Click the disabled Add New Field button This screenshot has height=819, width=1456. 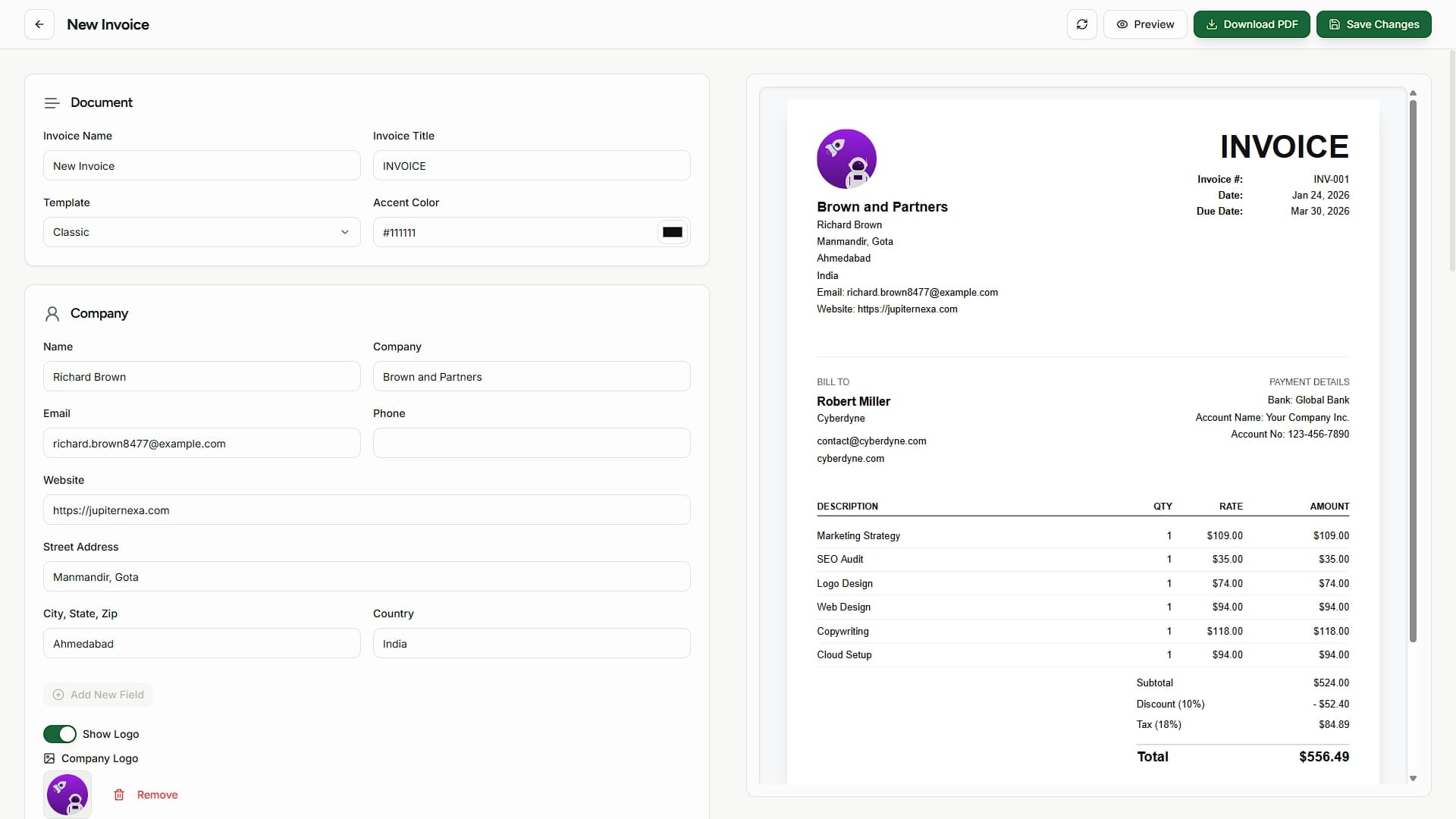tap(98, 694)
